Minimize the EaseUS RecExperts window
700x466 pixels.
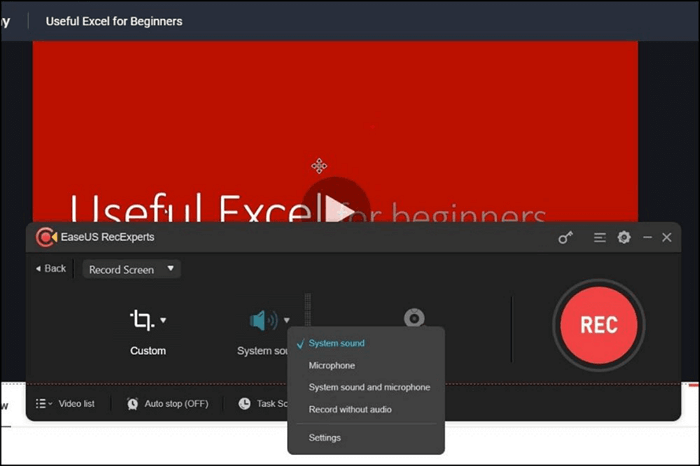(647, 237)
